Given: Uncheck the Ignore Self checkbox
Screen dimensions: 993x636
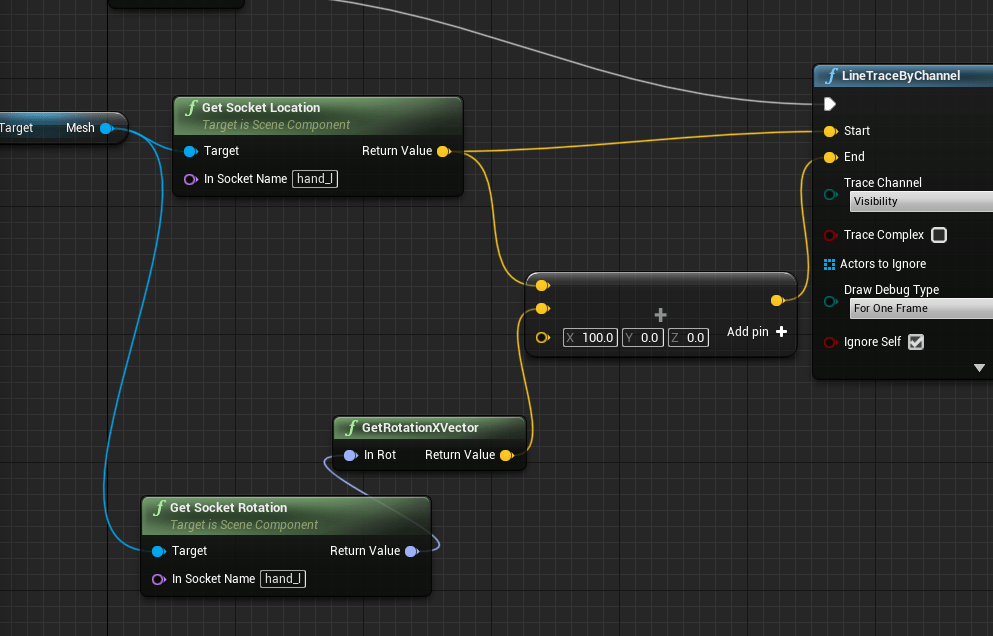Looking at the screenshot, I should pyautogui.click(x=915, y=342).
